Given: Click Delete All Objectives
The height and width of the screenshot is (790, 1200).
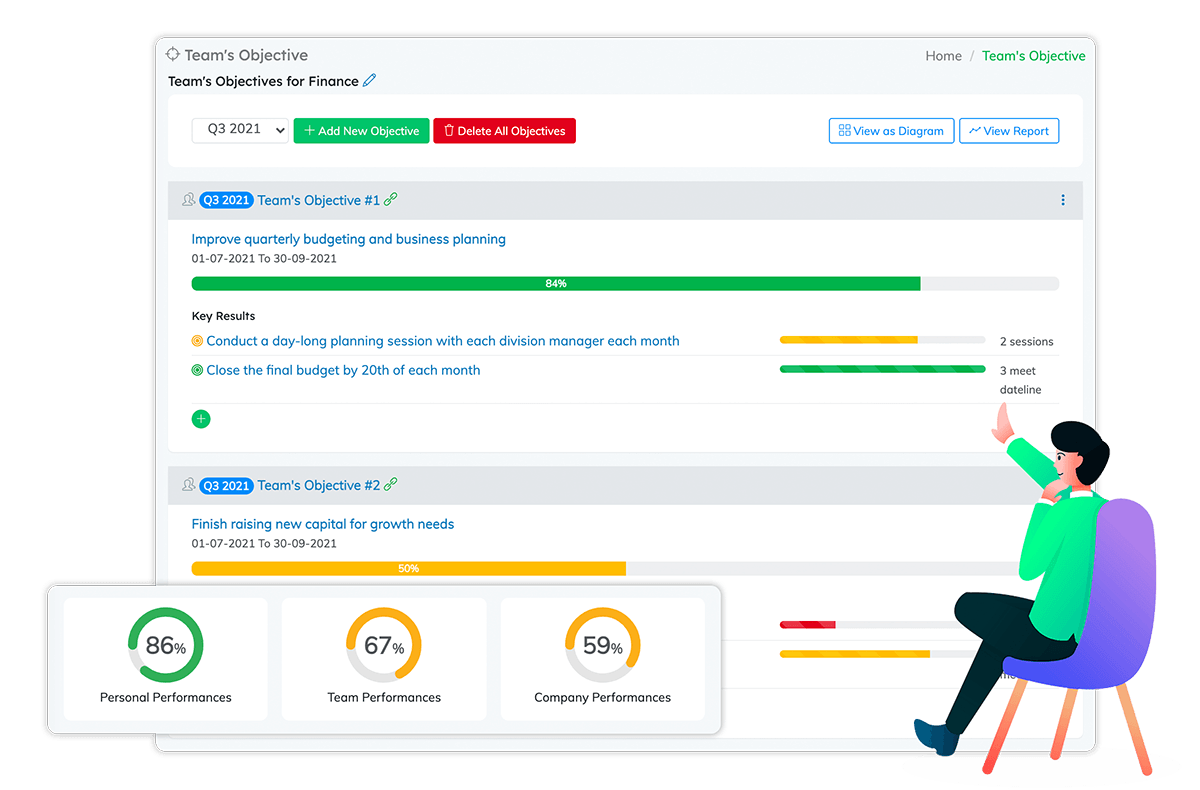Looking at the screenshot, I should (504, 130).
